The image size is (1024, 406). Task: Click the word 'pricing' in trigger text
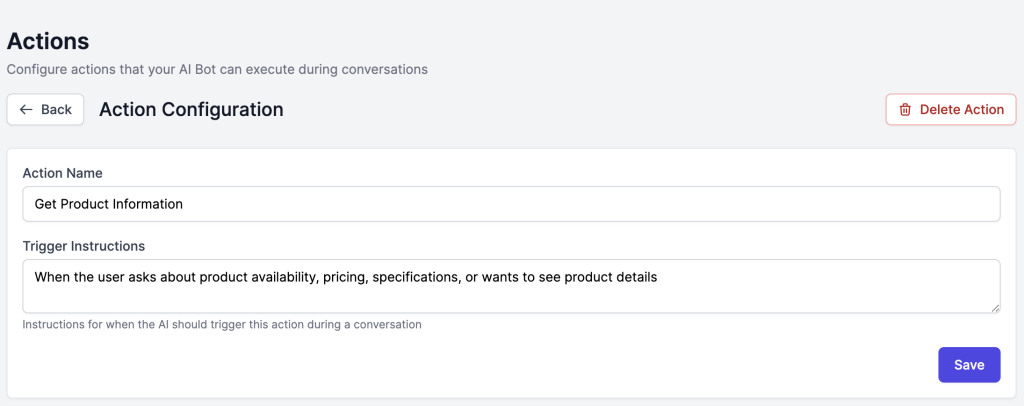pyautogui.click(x=343, y=277)
